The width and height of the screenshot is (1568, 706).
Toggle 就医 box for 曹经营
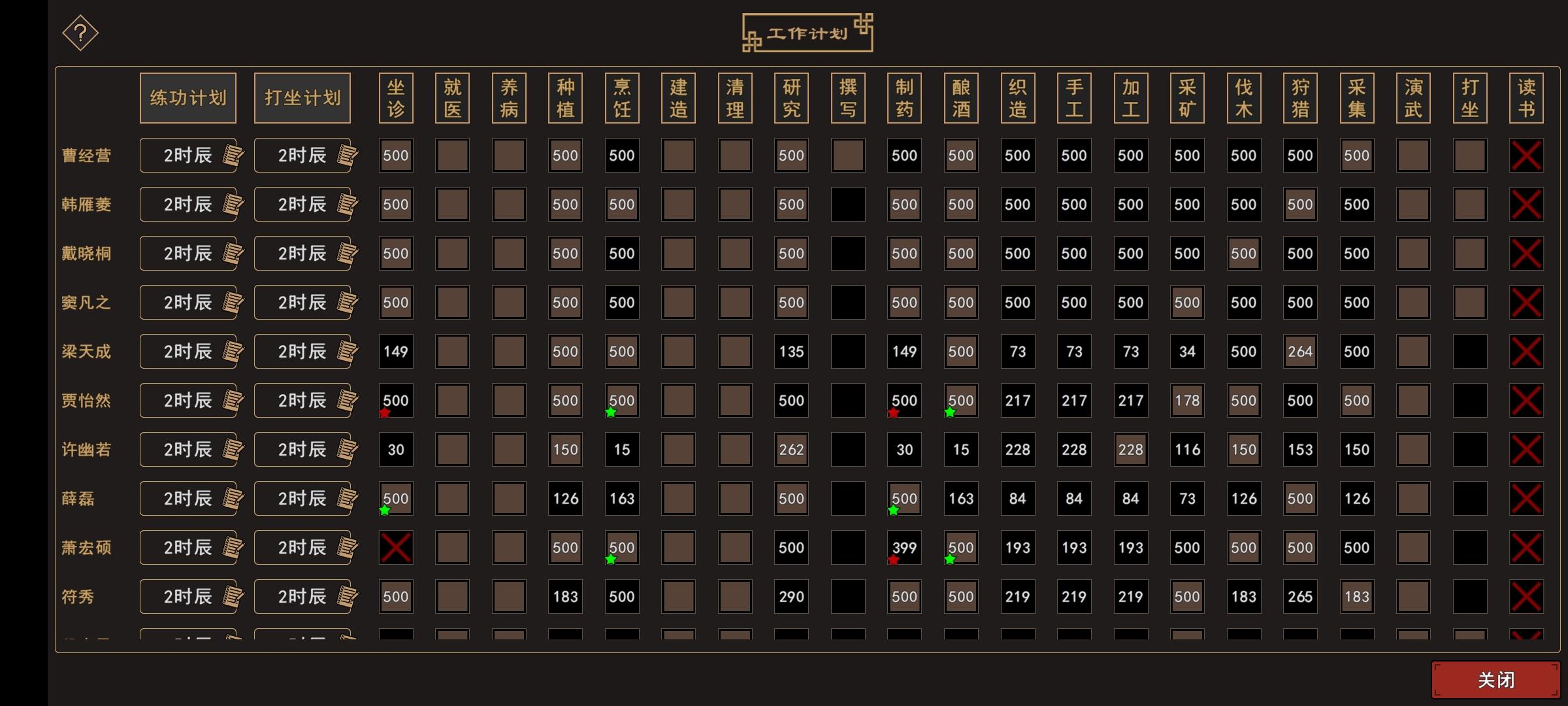click(452, 156)
